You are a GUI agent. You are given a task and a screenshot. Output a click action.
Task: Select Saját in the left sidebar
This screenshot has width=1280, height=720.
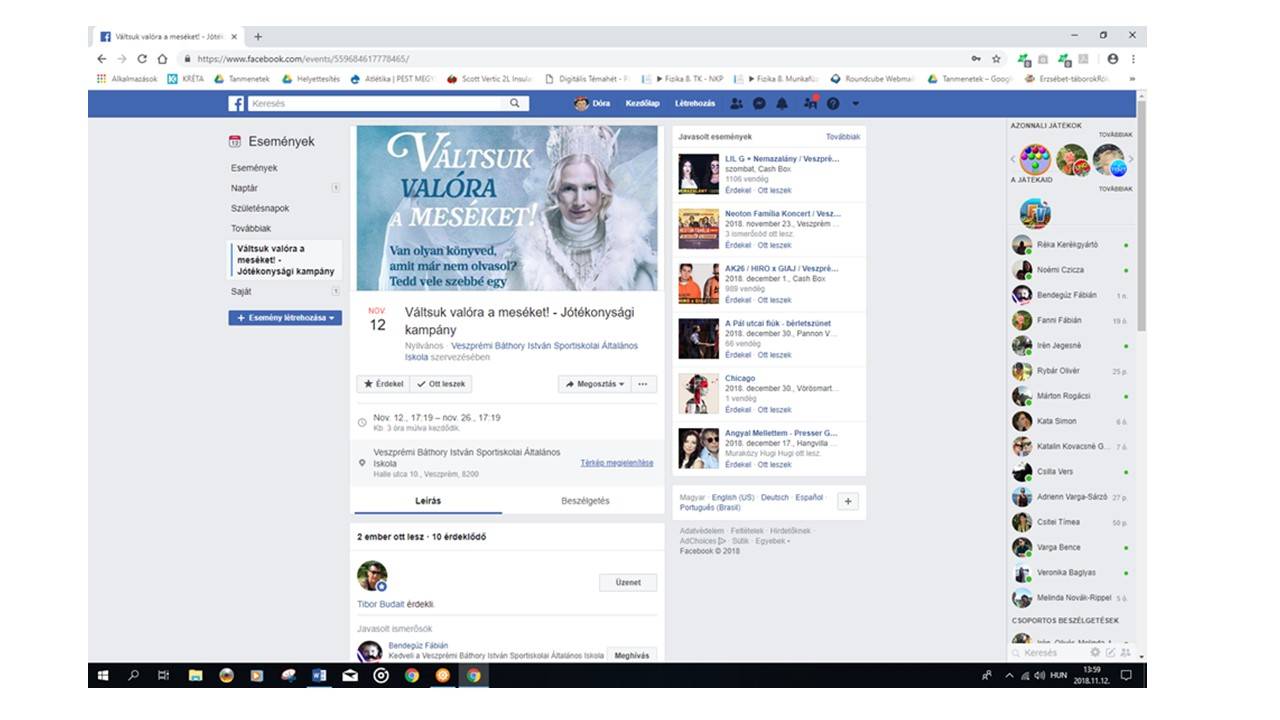pos(241,291)
